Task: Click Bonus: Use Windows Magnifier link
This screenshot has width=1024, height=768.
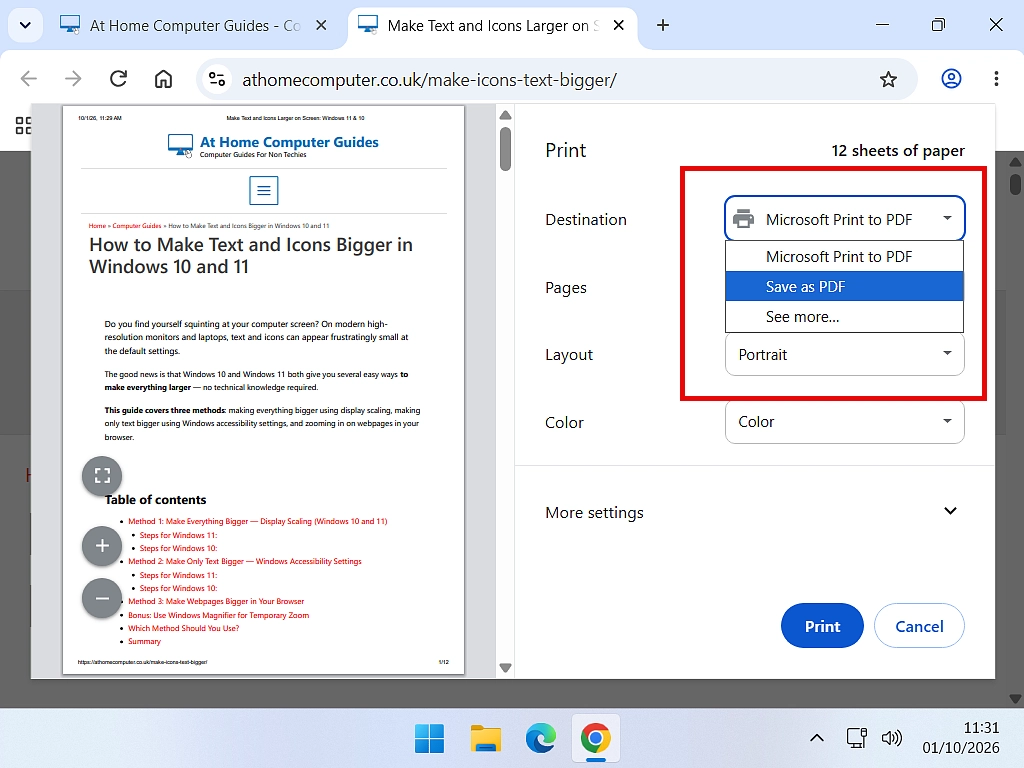Action: [218, 615]
